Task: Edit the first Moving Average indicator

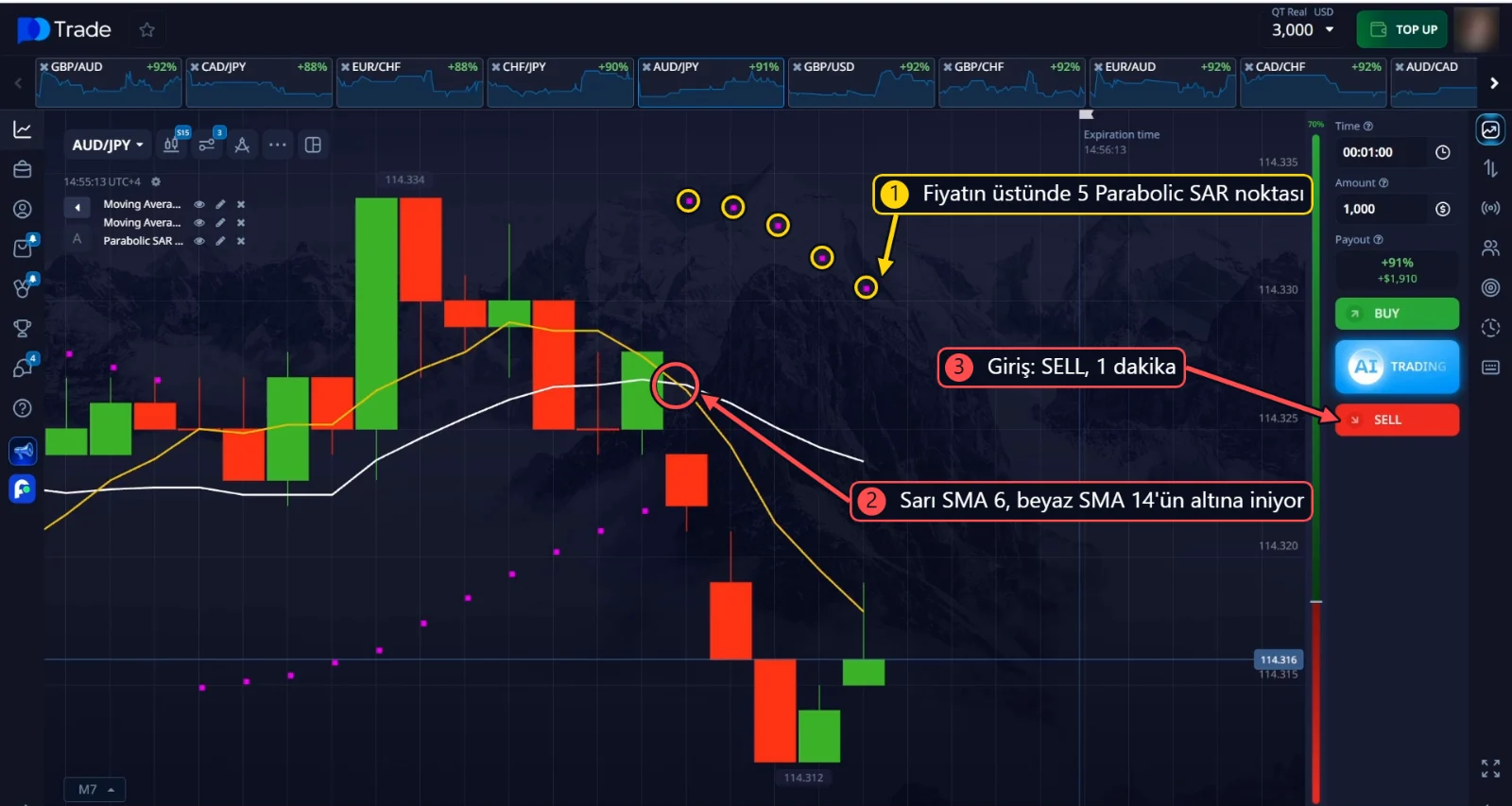Action: (x=220, y=204)
